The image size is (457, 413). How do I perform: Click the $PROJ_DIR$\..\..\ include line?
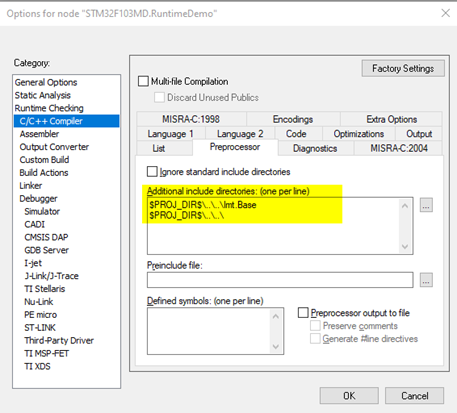(187, 215)
